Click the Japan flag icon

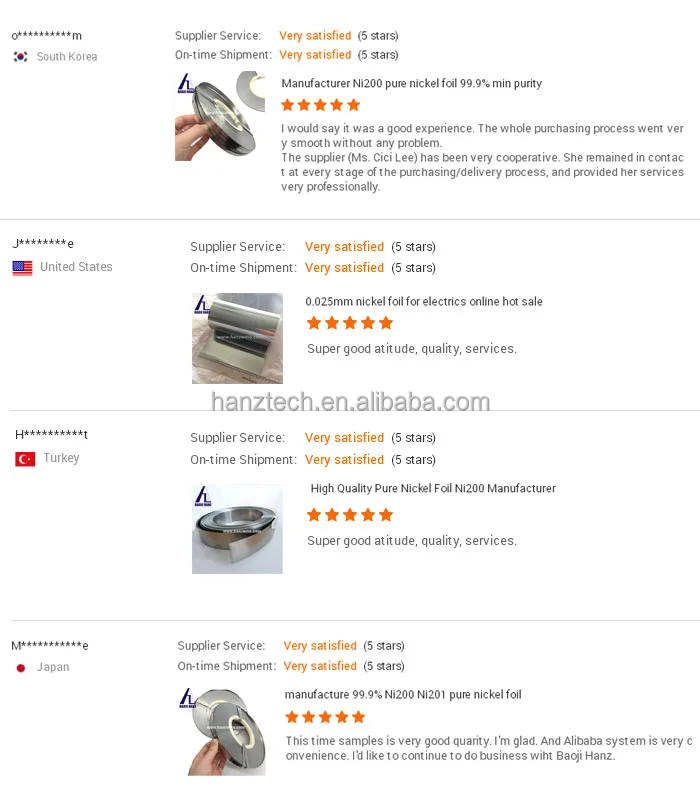tap(20, 668)
